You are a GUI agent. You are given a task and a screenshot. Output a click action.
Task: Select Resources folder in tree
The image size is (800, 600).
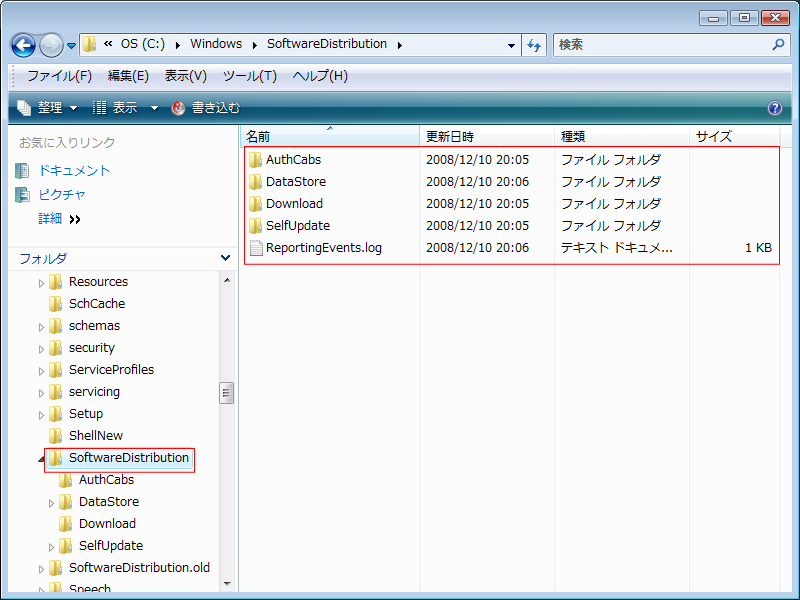click(x=98, y=282)
